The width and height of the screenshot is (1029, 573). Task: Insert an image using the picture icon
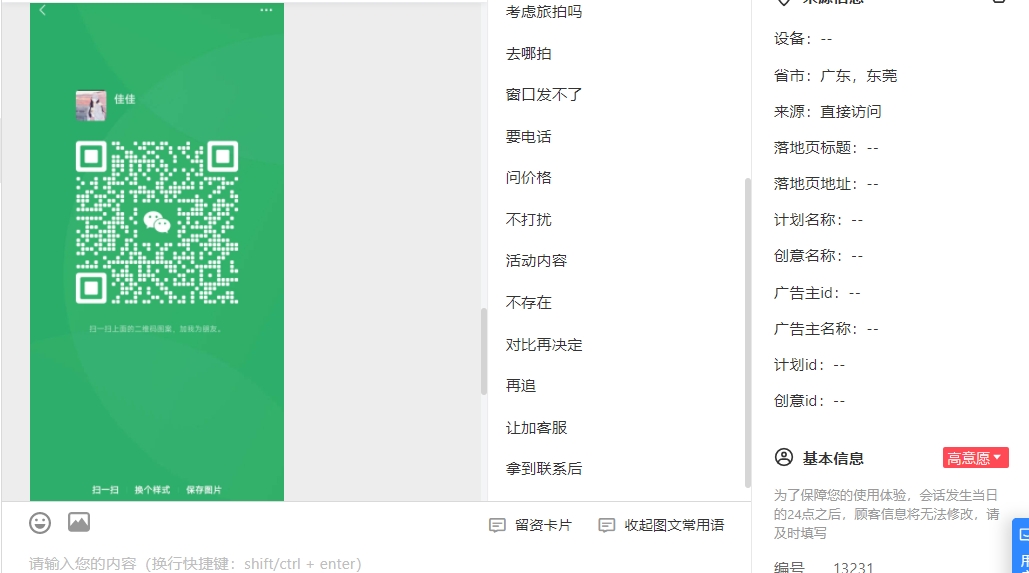(x=79, y=522)
